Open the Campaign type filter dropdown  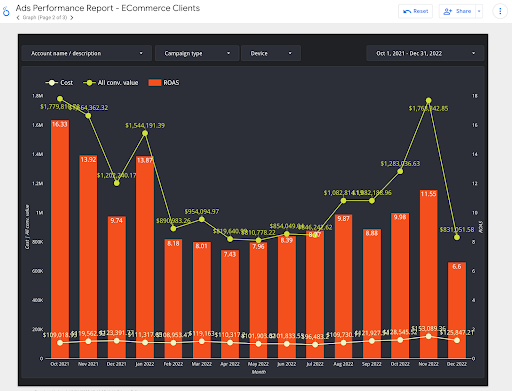click(197, 53)
